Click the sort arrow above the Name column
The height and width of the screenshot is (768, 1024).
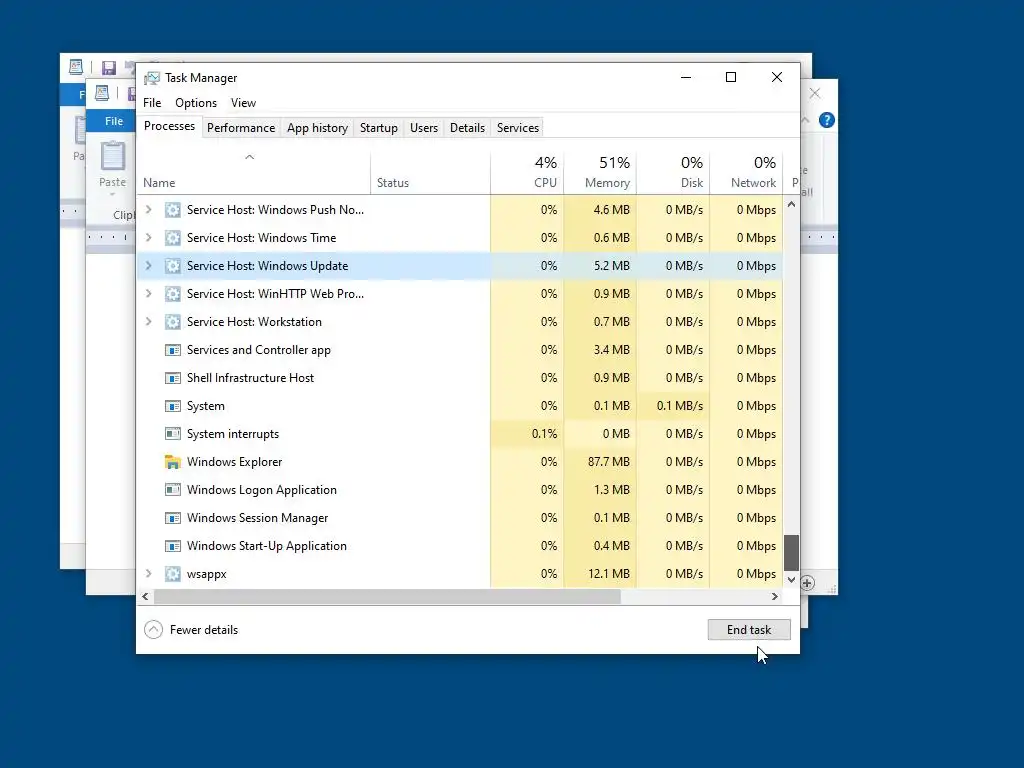[249, 157]
